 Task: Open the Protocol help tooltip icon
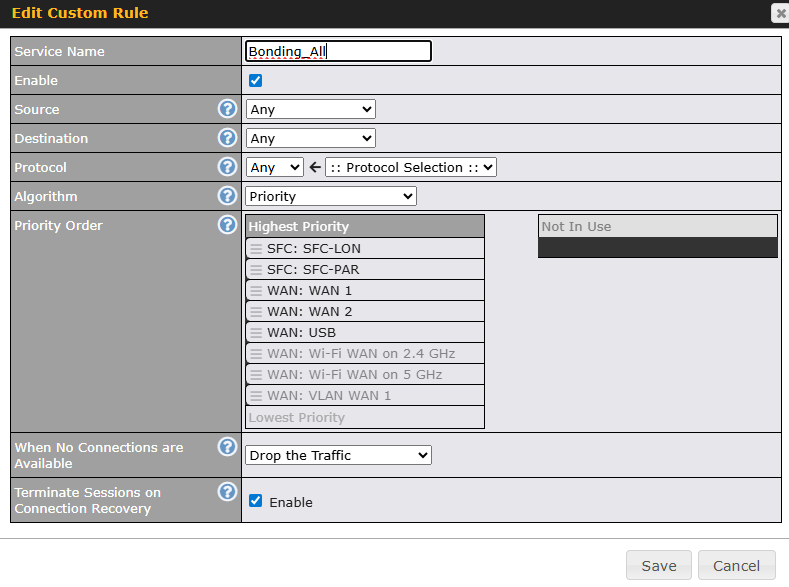(x=227, y=167)
